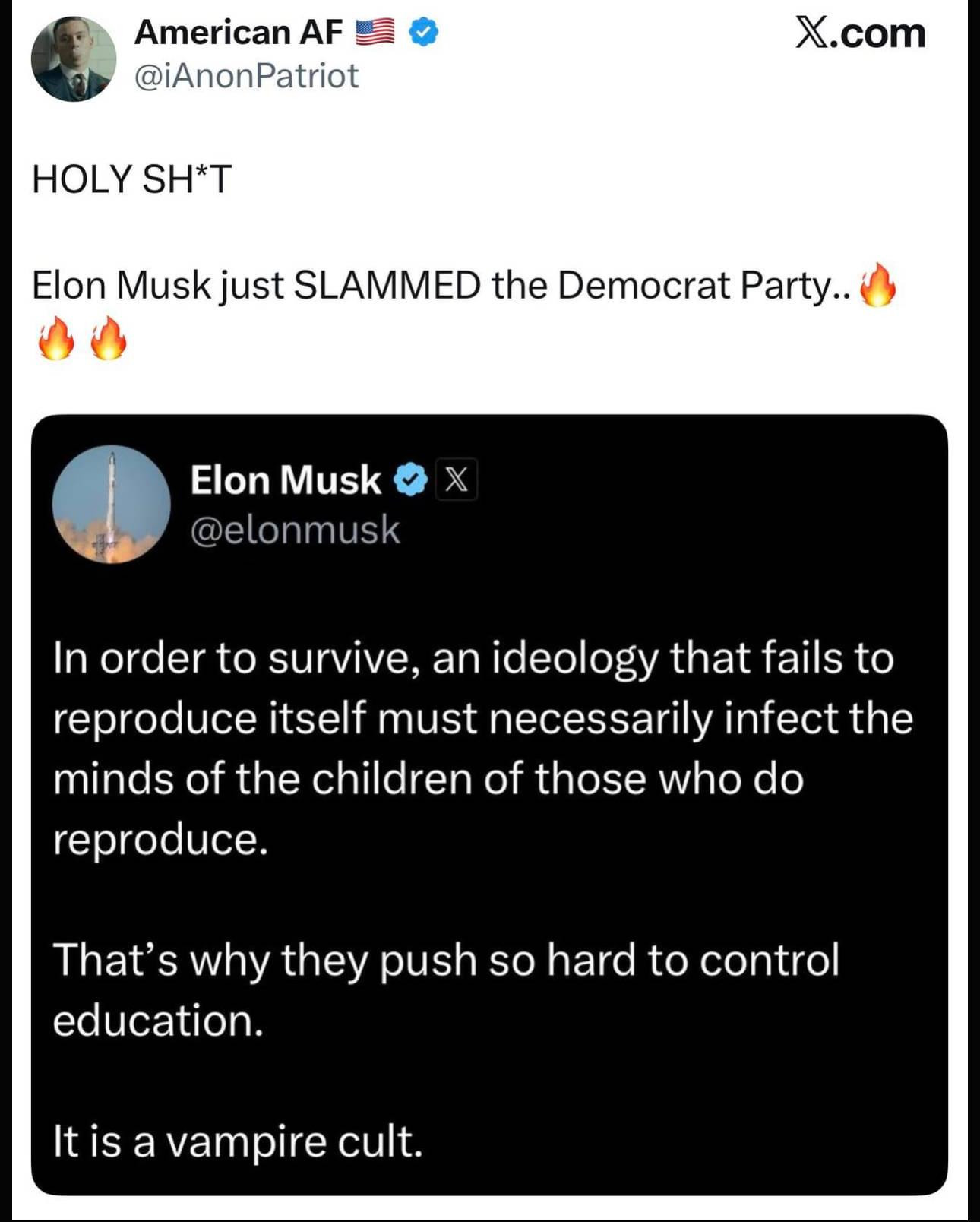Click the fire emoji after 'Democrat Party..'
This screenshot has width=980, height=1222.
tap(877, 286)
